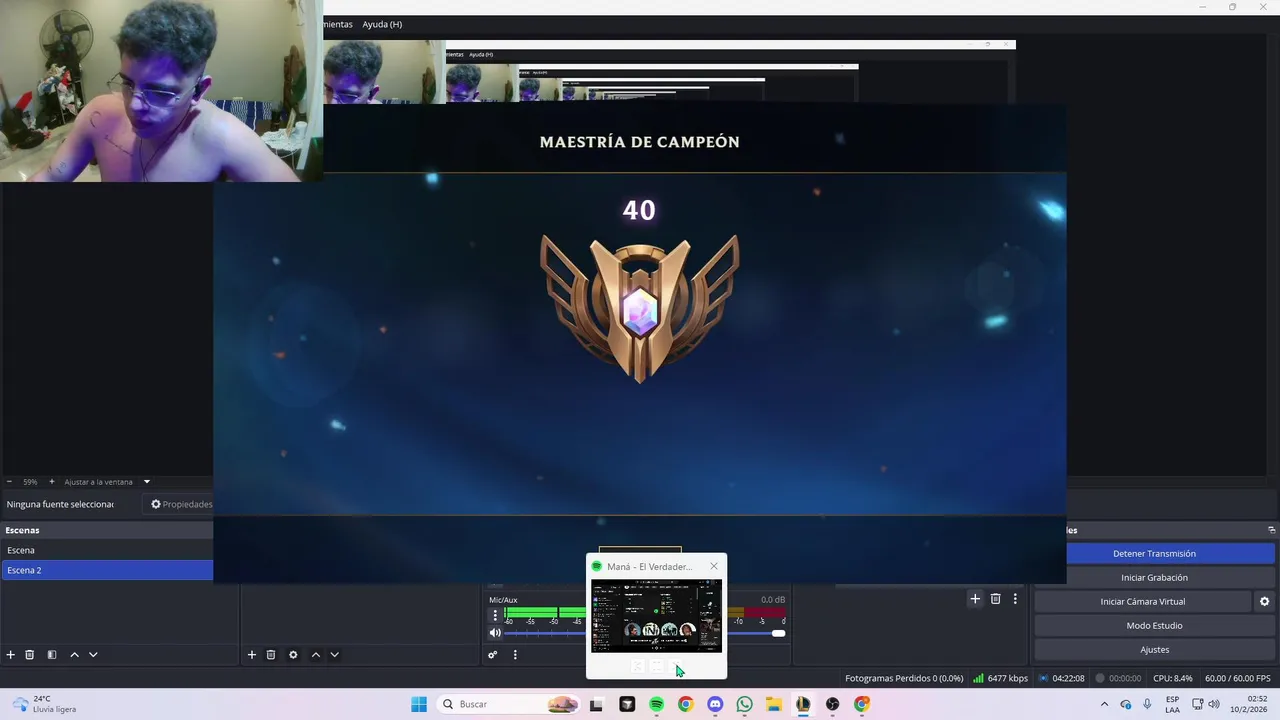Move scene up in the Escenas toolbar
The width and height of the screenshot is (1280, 720).
coord(74,655)
